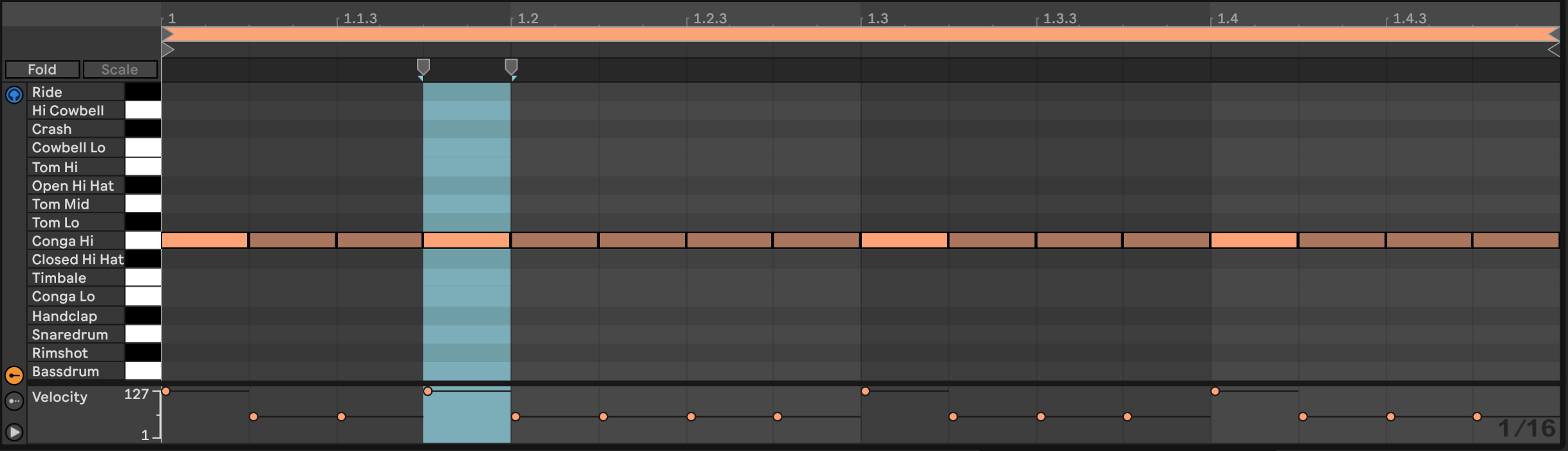Click the clip start marker triangle
This screenshot has height=451, width=1568.
pos(167,50)
